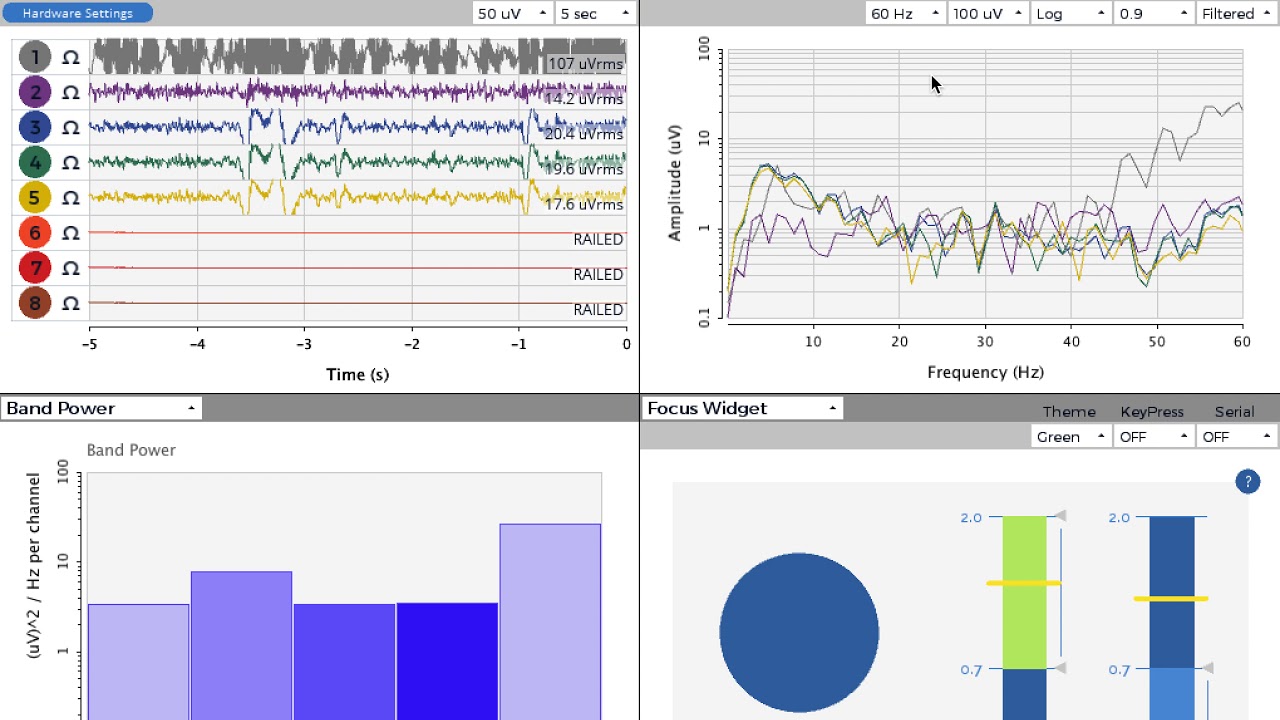The width and height of the screenshot is (1280, 720).
Task: Click the Frequency (Hz) axis label
Action: click(985, 372)
